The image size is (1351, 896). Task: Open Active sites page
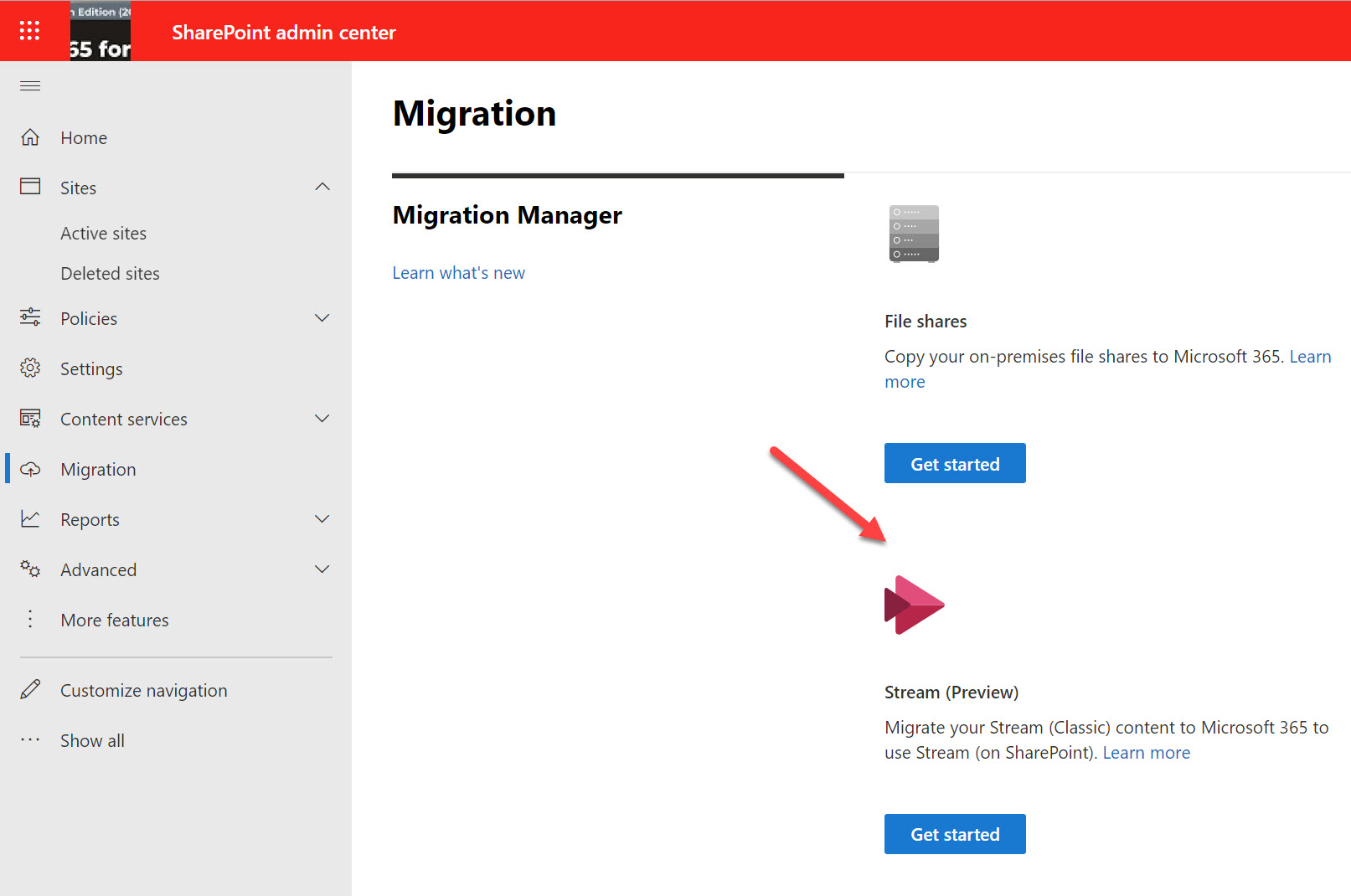[103, 234]
